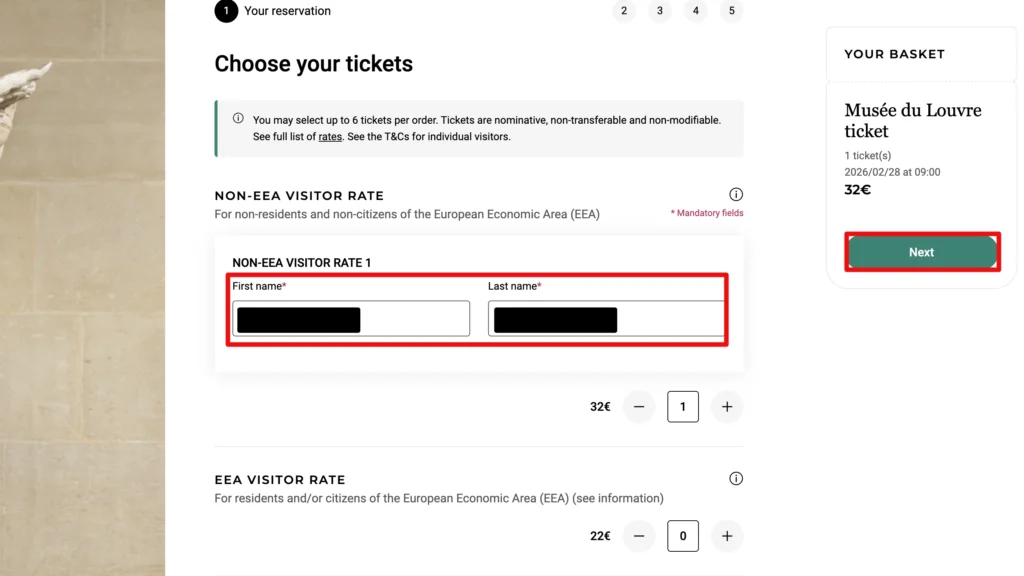Add an EEA visitor ticket with plus
This screenshot has width=1024, height=576.
tap(727, 536)
